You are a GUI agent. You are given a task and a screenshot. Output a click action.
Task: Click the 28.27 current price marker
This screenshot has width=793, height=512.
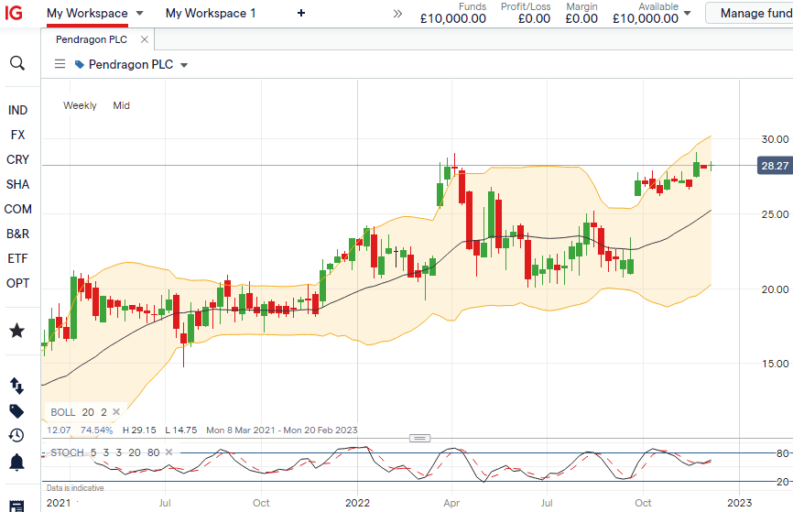775,166
